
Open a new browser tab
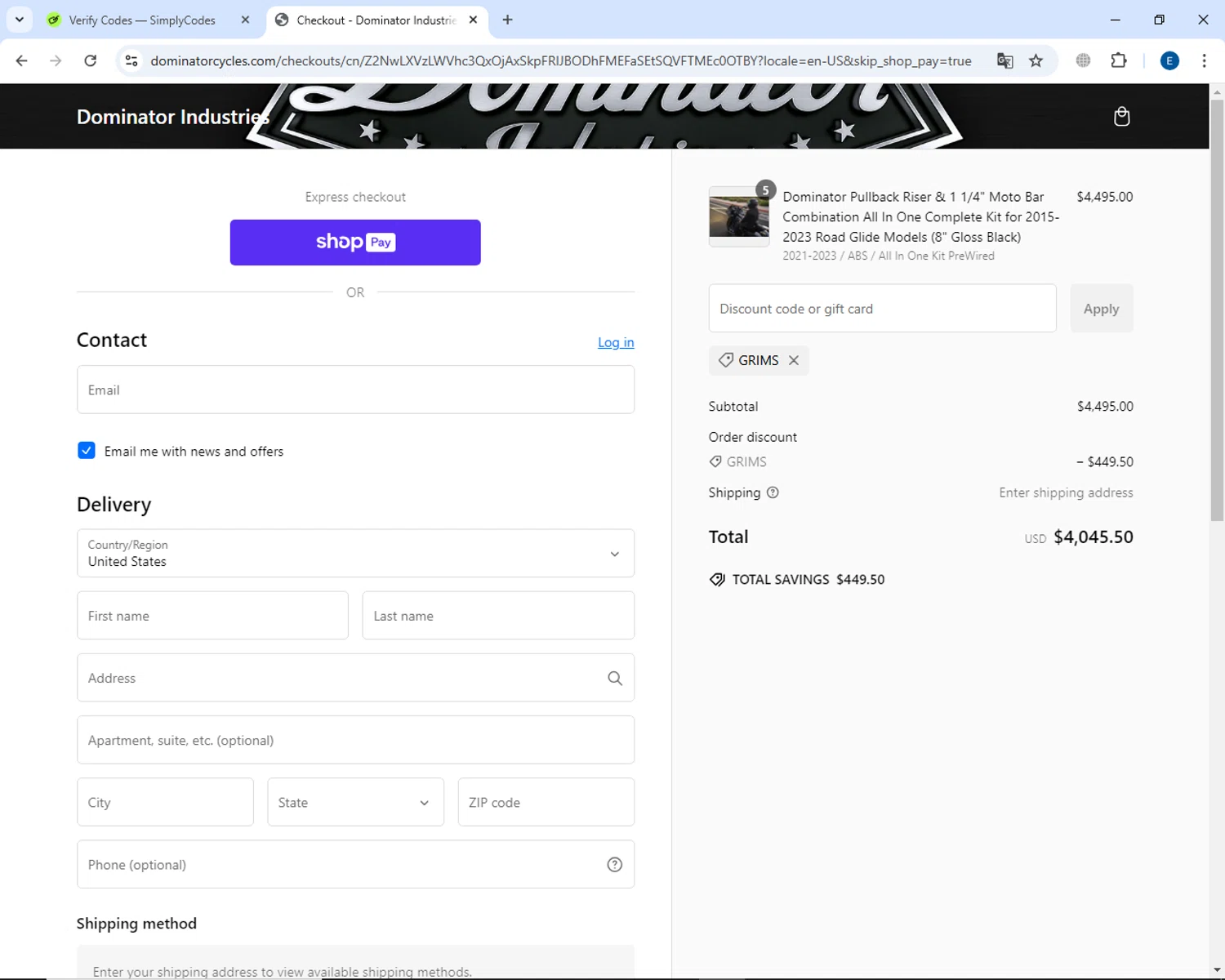[x=508, y=20]
